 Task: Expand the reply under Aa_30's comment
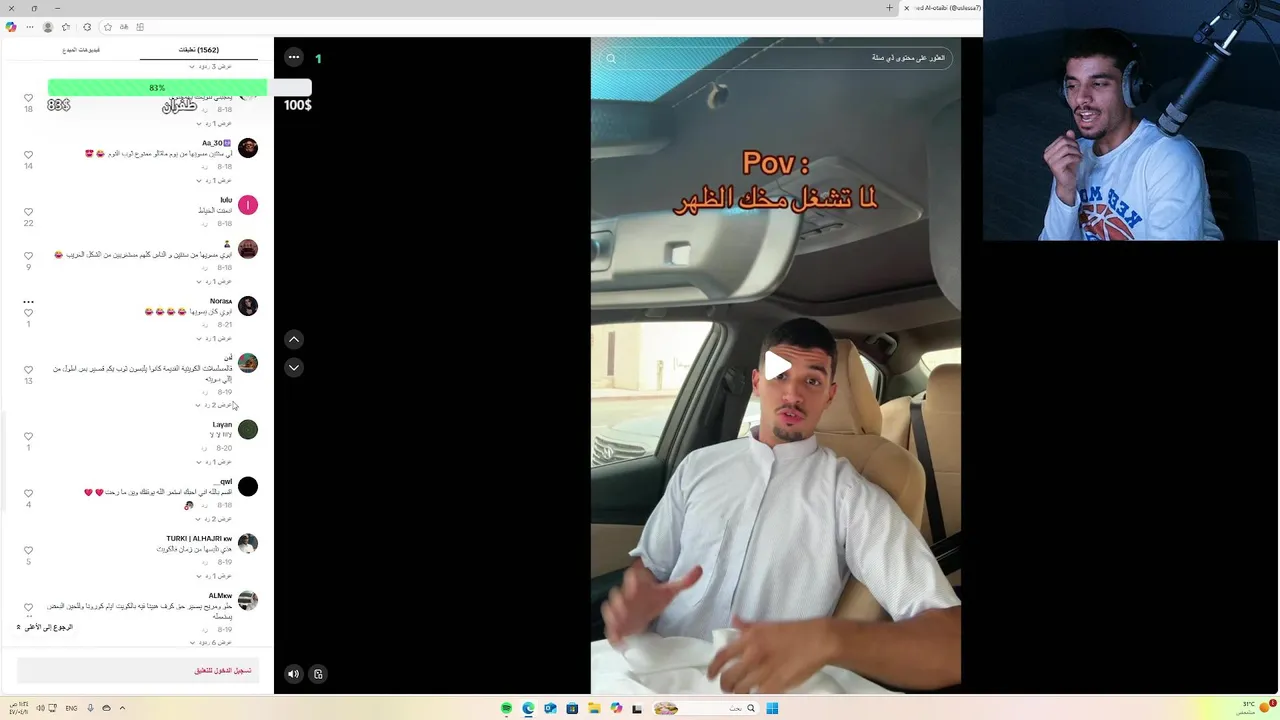tap(213, 180)
